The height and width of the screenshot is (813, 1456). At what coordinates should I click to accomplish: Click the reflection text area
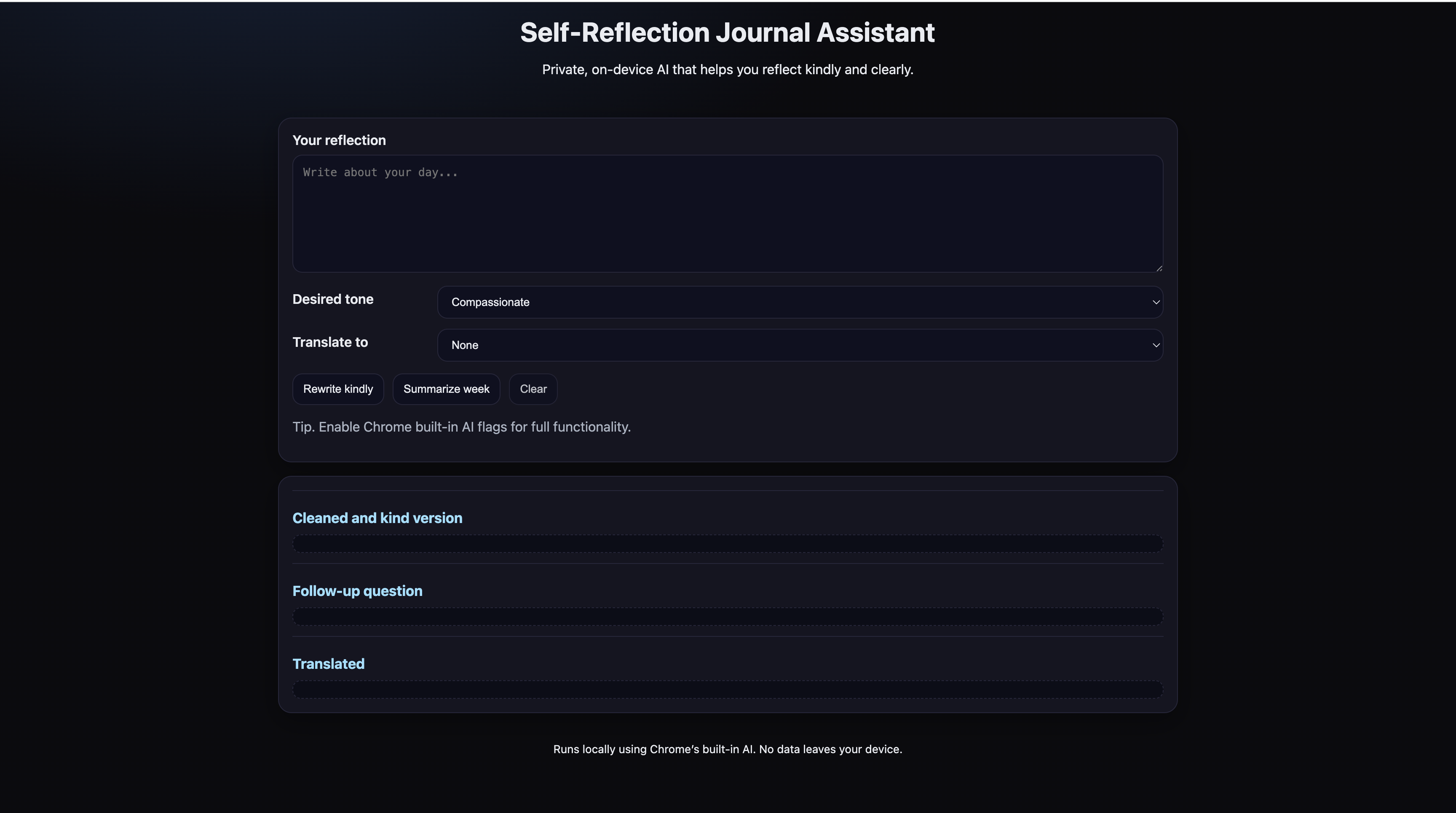click(x=728, y=214)
